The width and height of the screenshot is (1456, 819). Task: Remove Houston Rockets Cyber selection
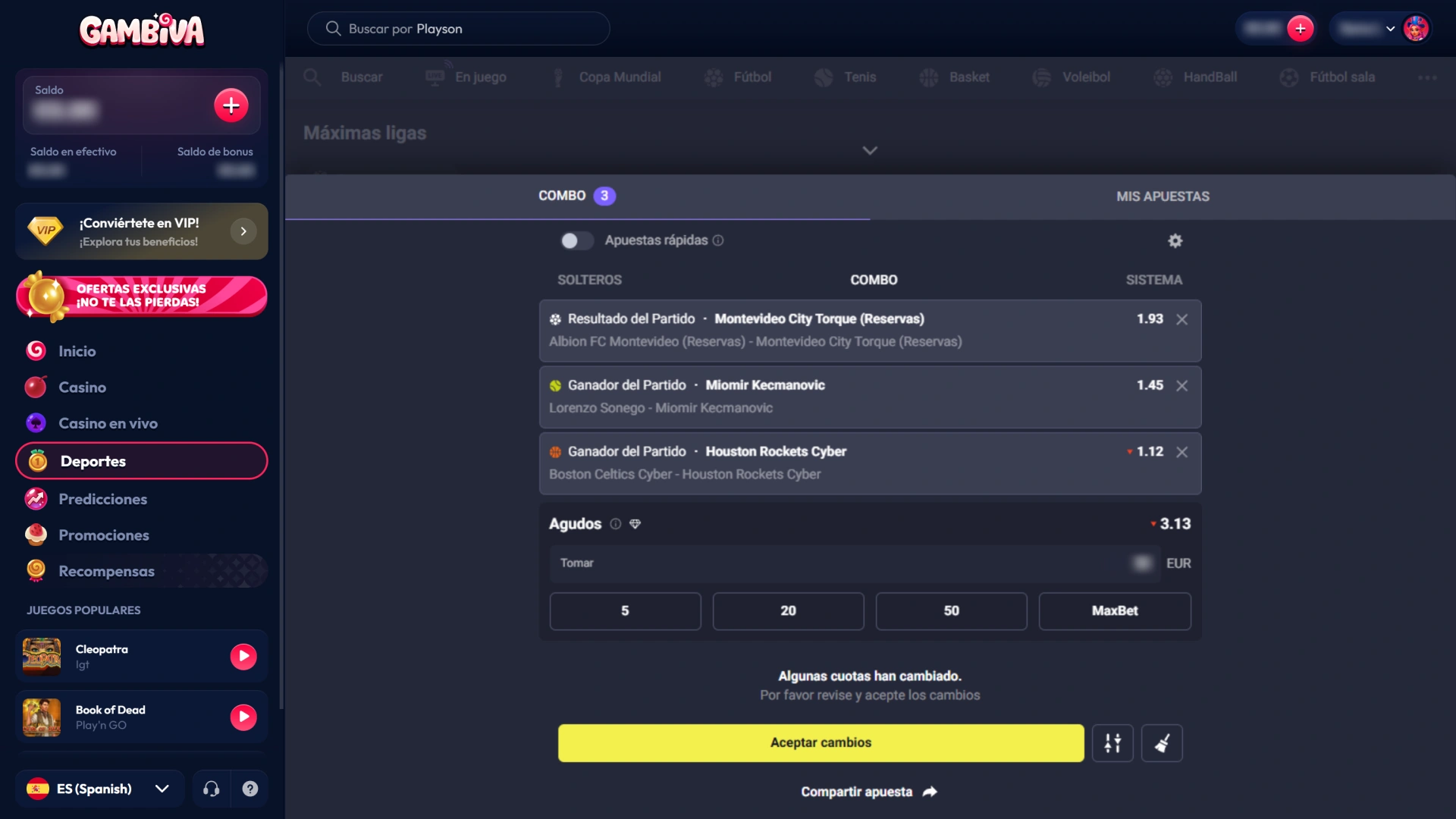coord(1181,452)
